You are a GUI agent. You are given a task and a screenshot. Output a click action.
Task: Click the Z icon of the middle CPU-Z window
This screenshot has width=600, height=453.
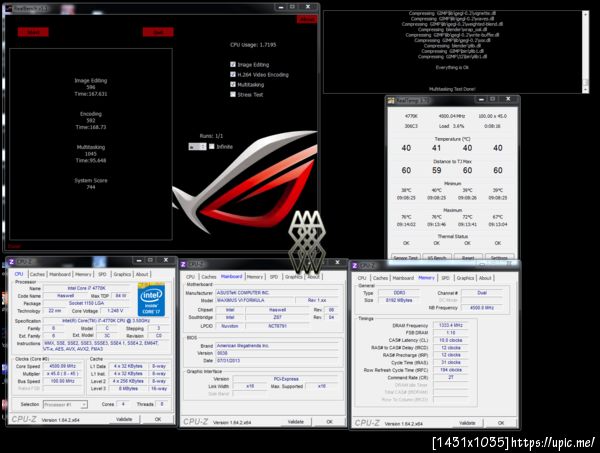tap(183, 264)
